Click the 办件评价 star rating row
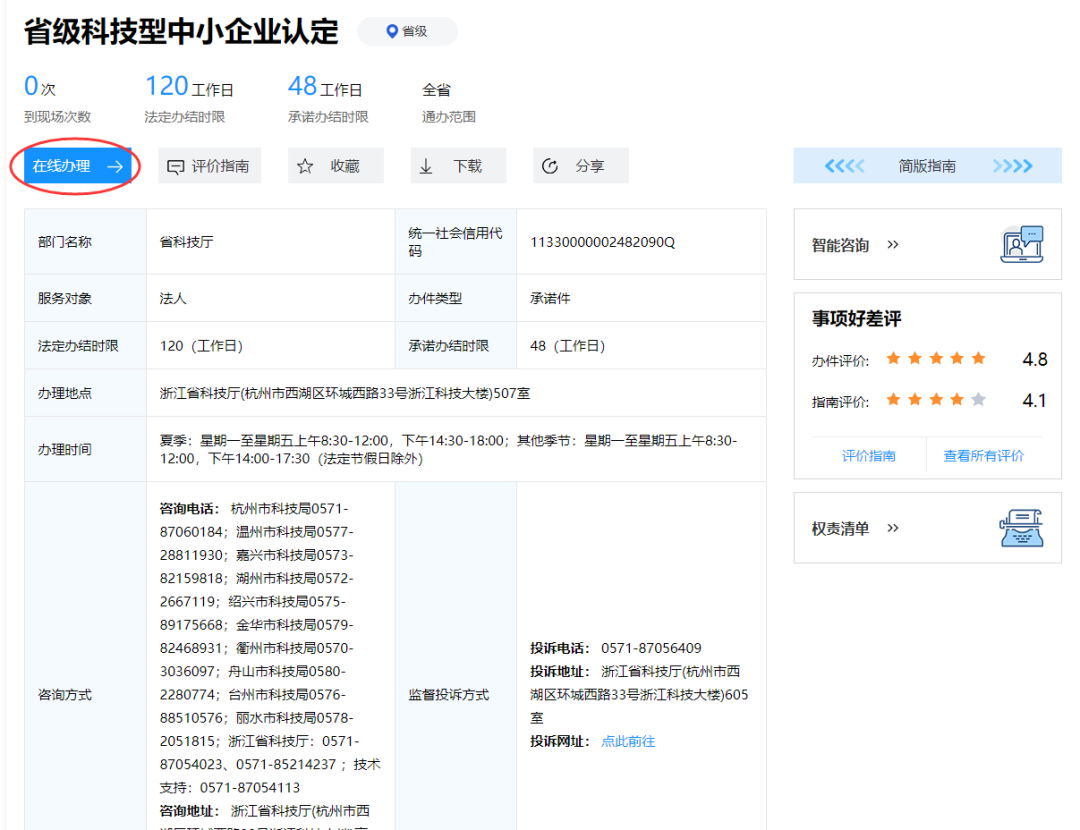The width and height of the screenshot is (1080, 830). (936, 359)
